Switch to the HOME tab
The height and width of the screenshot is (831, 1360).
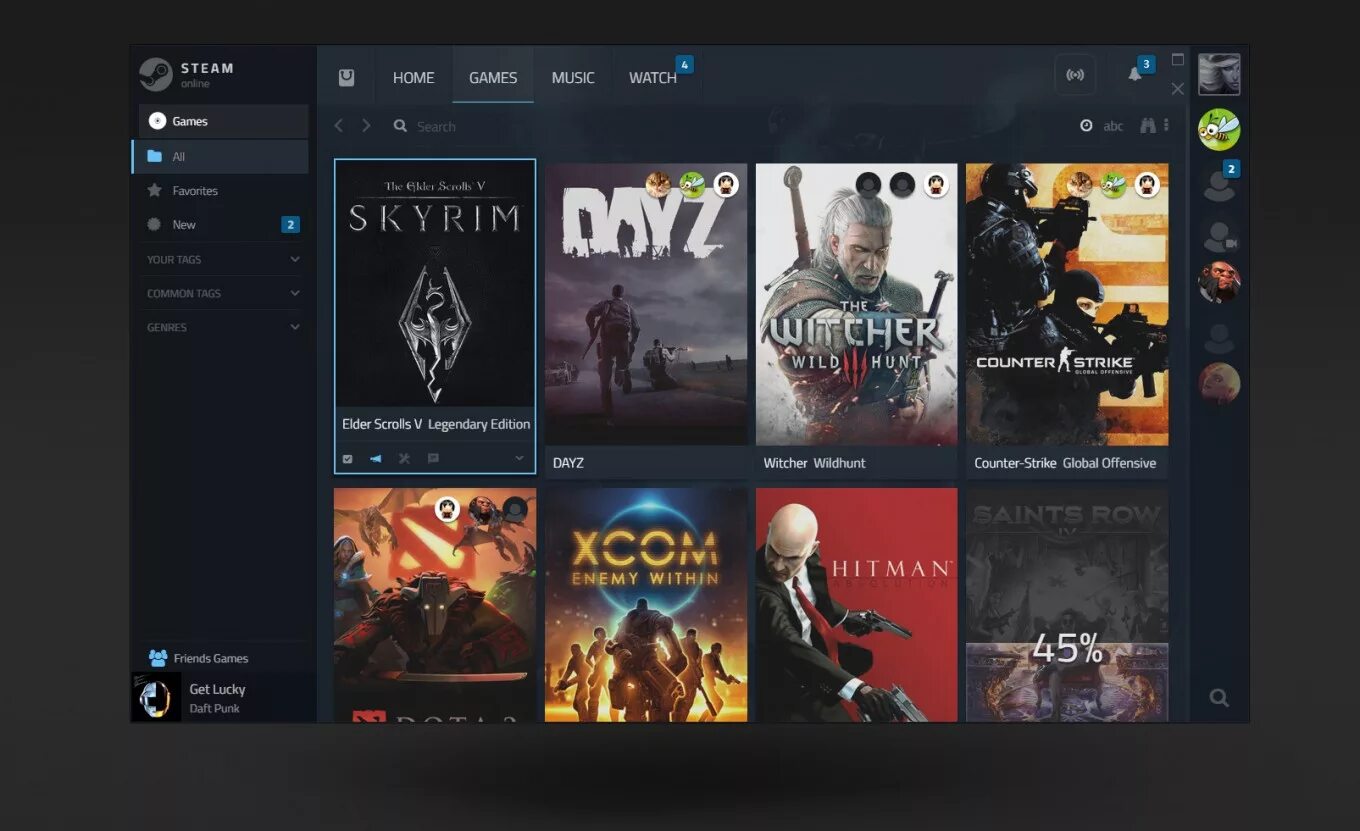point(413,77)
